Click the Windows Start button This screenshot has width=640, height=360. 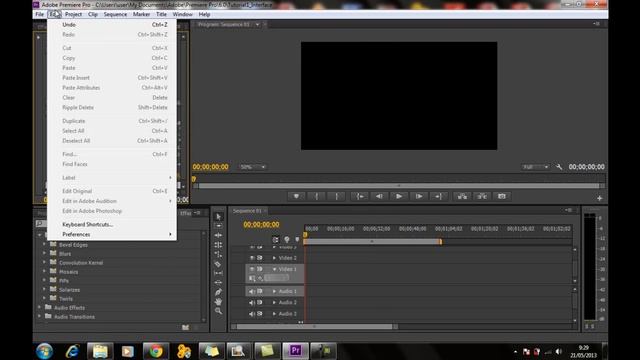(x=44, y=351)
